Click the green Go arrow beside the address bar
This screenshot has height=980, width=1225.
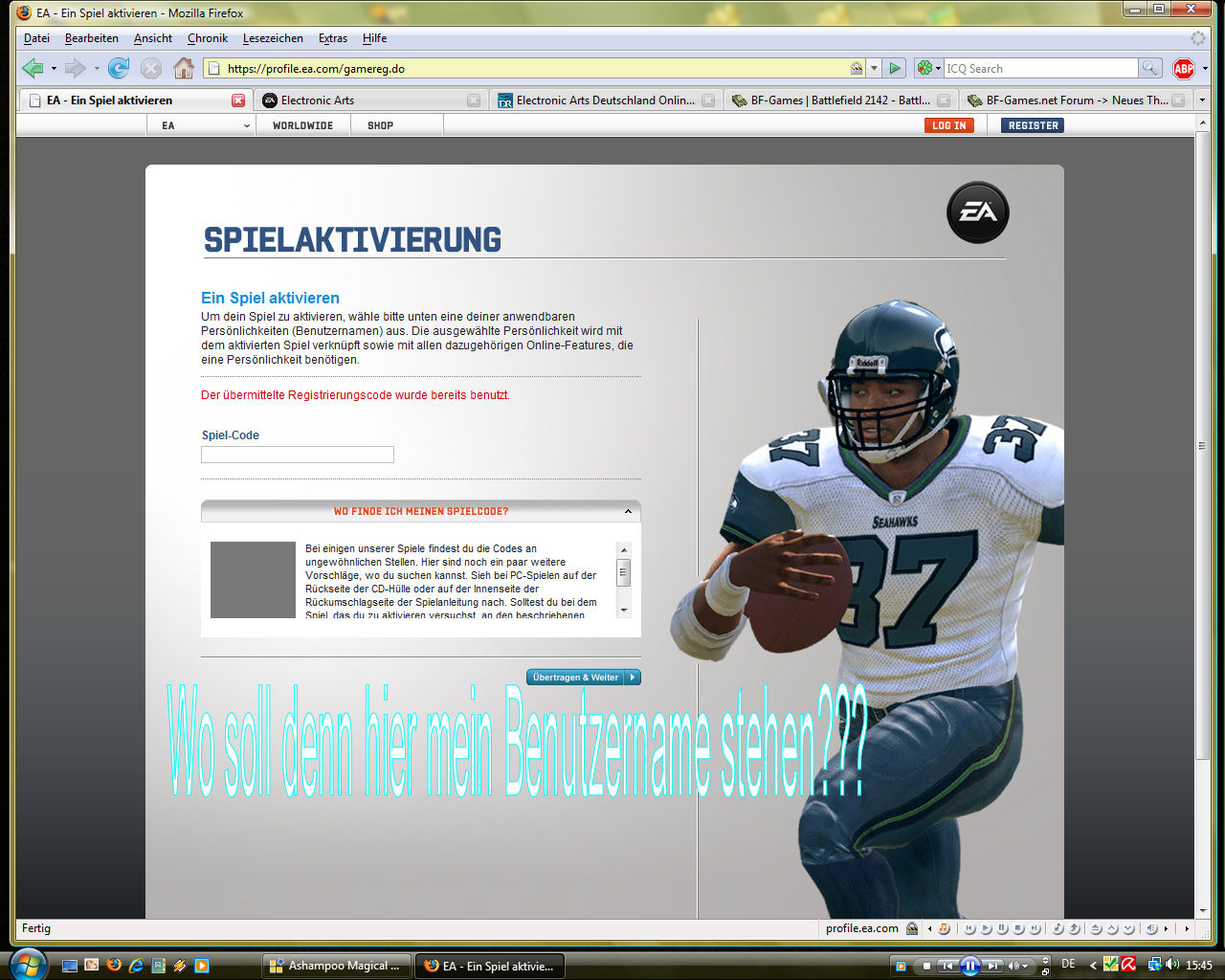(x=895, y=68)
